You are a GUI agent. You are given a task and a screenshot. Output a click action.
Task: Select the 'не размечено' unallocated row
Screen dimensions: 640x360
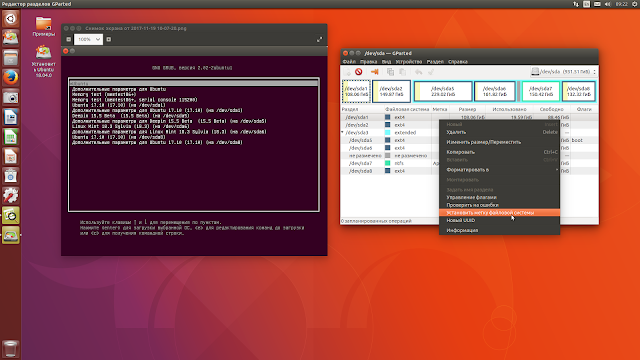pyautogui.click(x=390, y=156)
